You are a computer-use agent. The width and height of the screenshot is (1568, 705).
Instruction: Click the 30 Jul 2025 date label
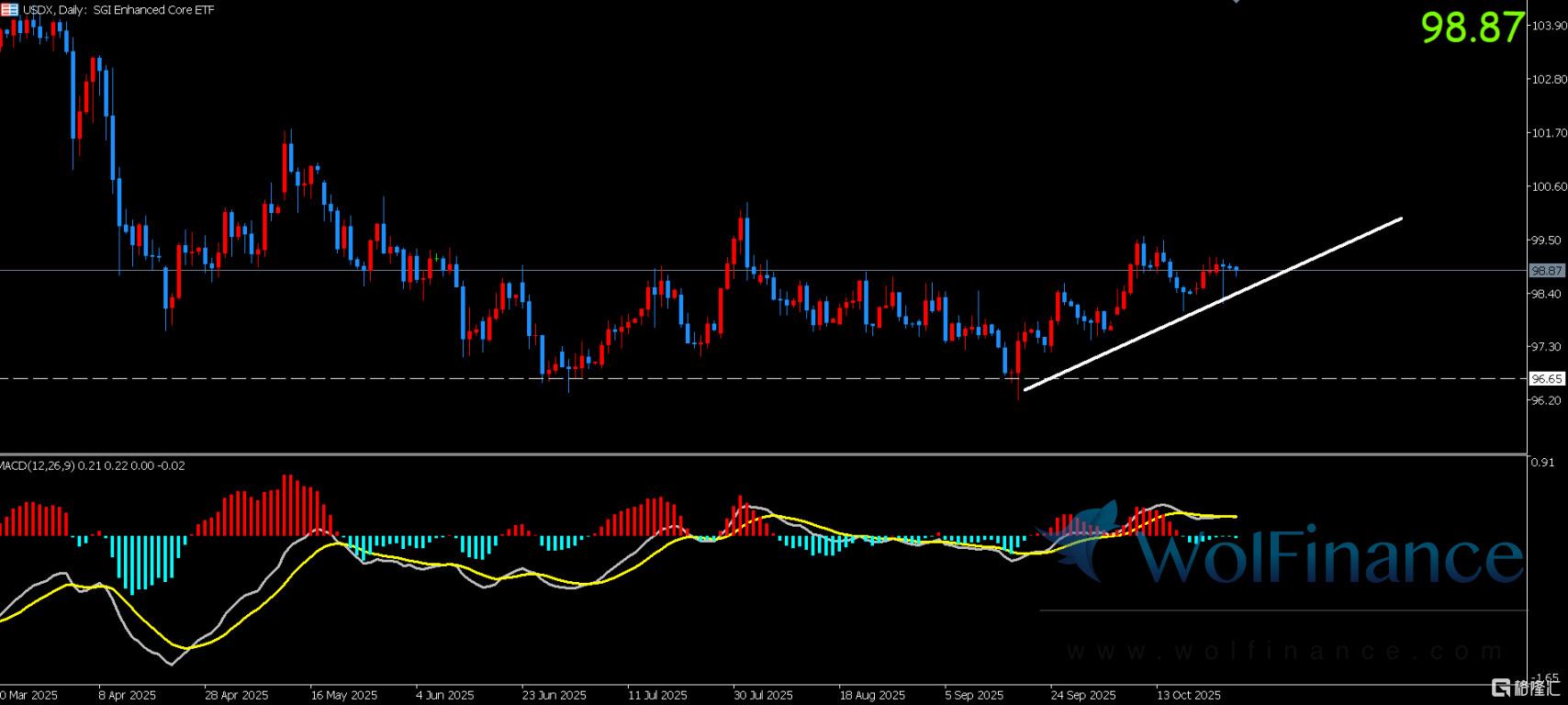pyautogui.click(x=764, y=695)
